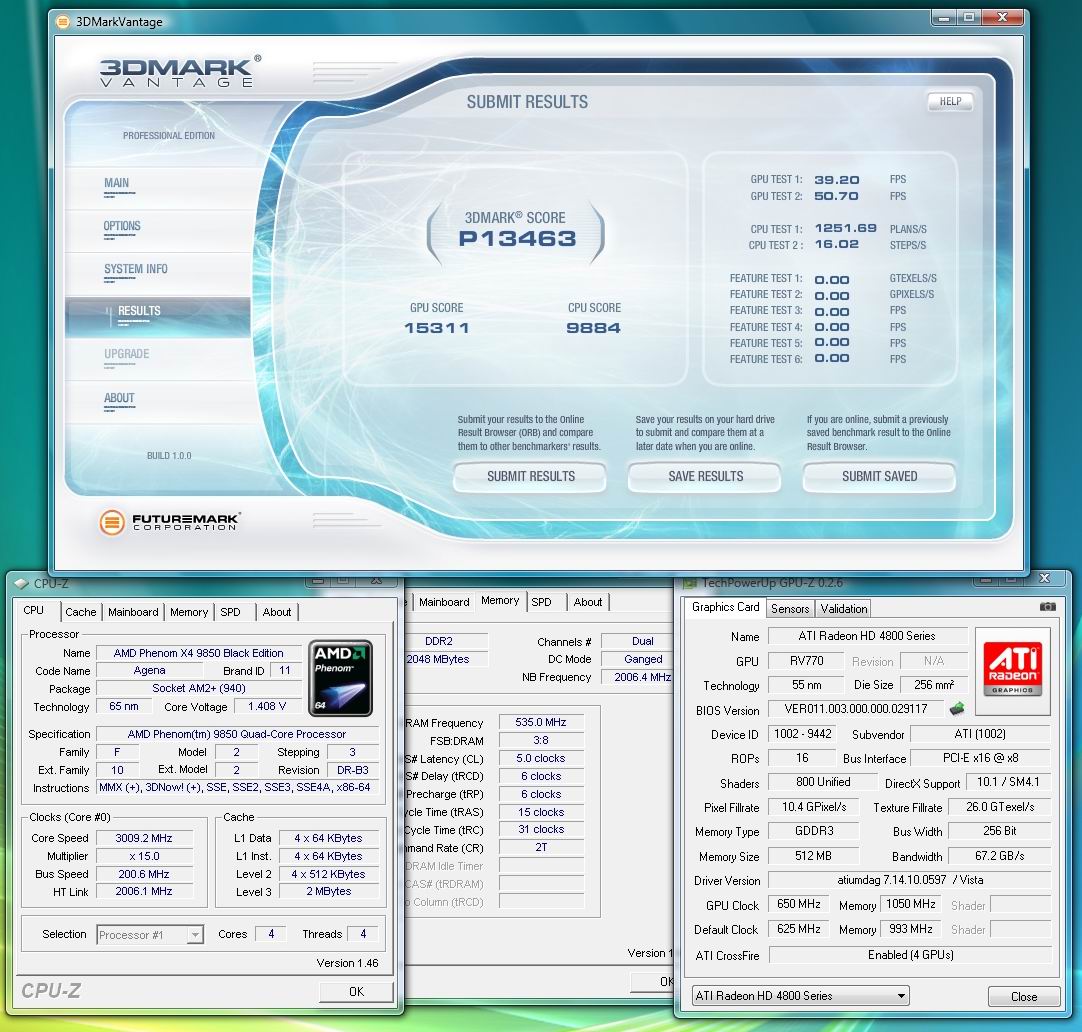
Task: Switch to Mainboard tab in front CPU-Z window
Action: click(133, 612)
